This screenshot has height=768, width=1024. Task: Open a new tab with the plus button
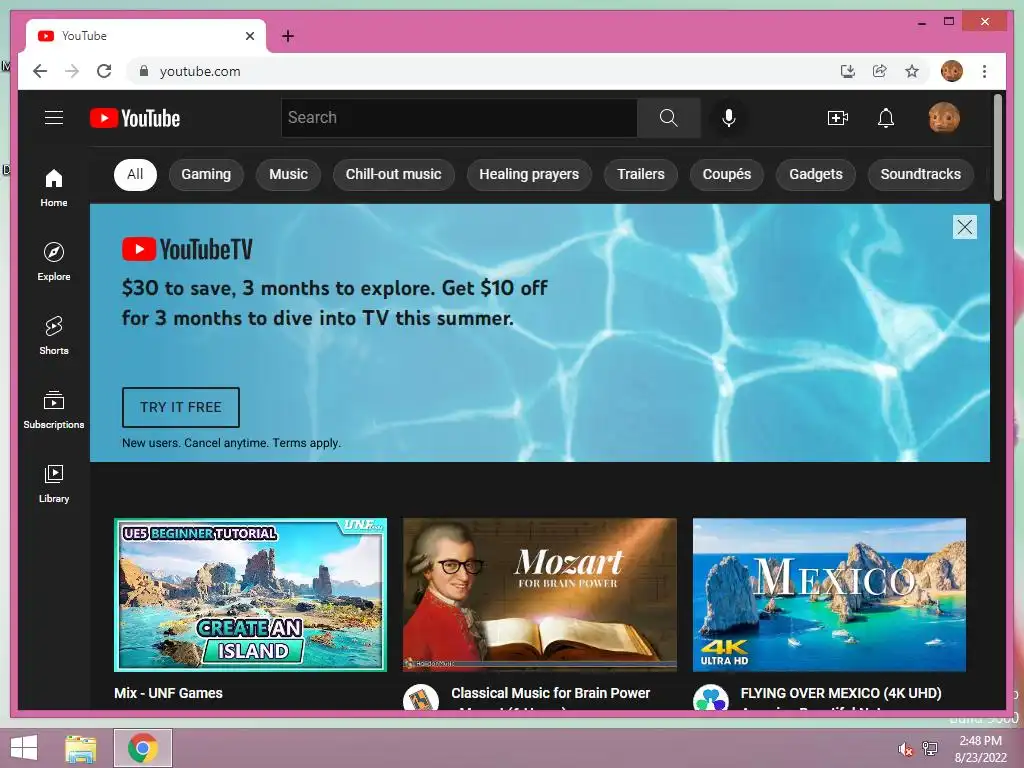pyautogui.click(x=288, y=36)
